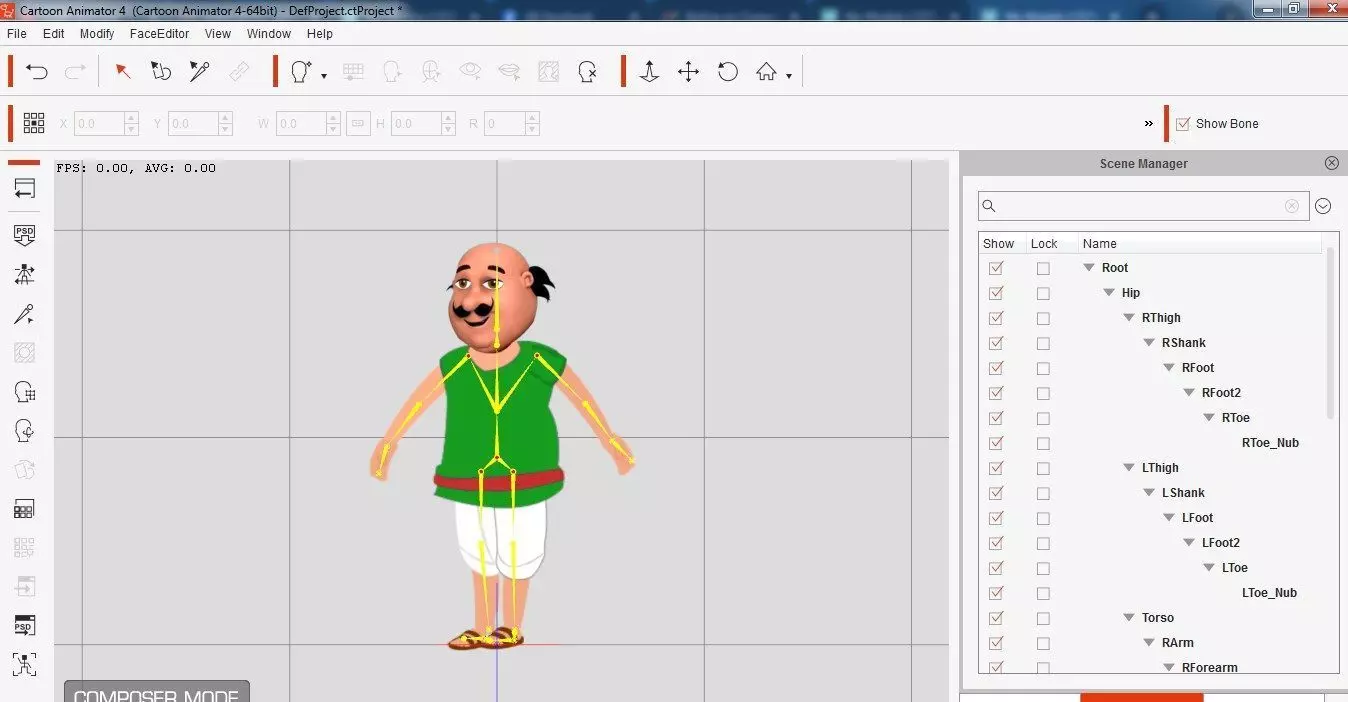The height and width of the screenshot is (702, 1348).
Task: Collapse the RShank tree node
Action: pyautogui.click(x=1149, y=343)
